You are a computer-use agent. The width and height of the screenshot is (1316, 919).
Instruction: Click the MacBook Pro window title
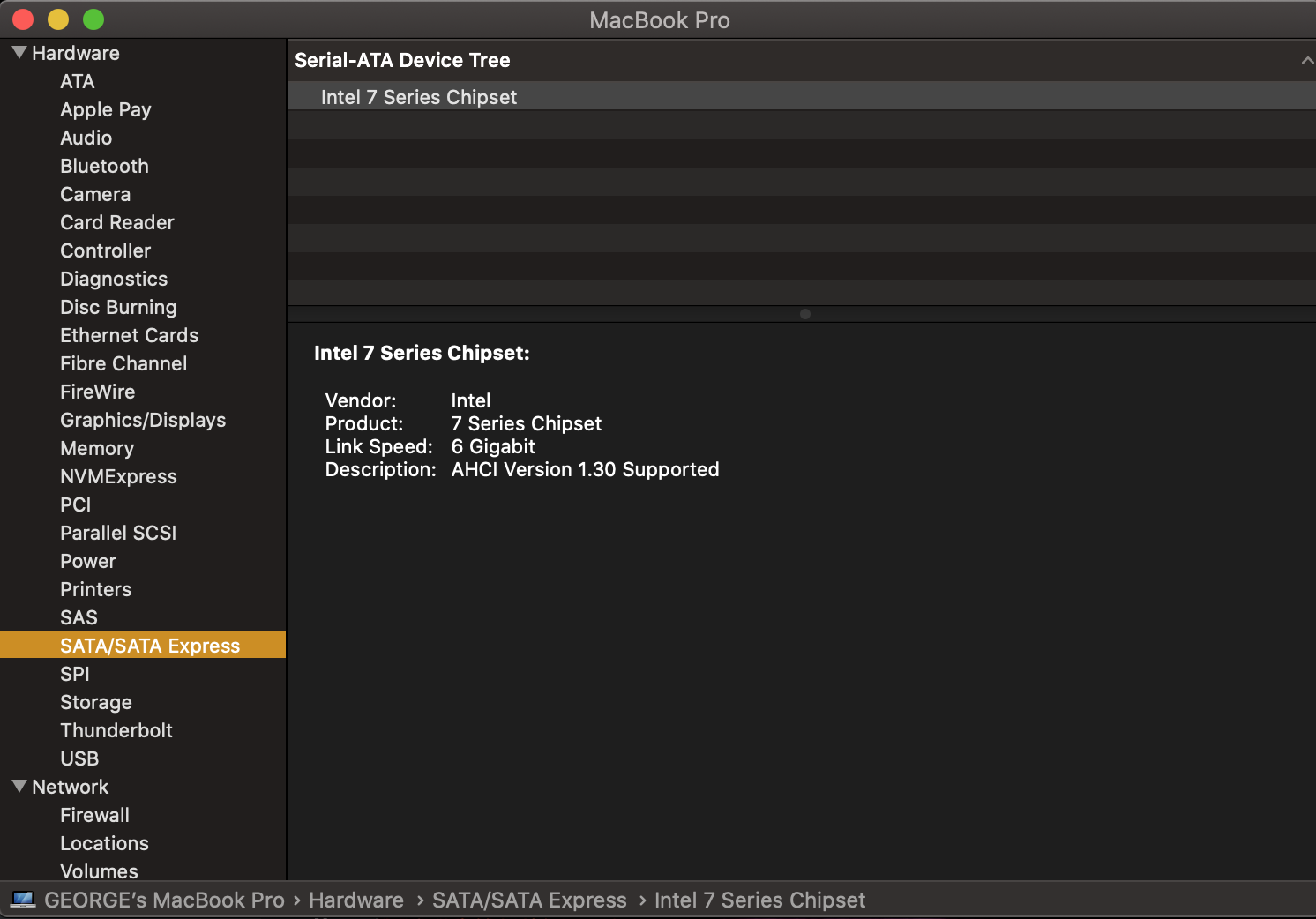(x=660, y=19)
